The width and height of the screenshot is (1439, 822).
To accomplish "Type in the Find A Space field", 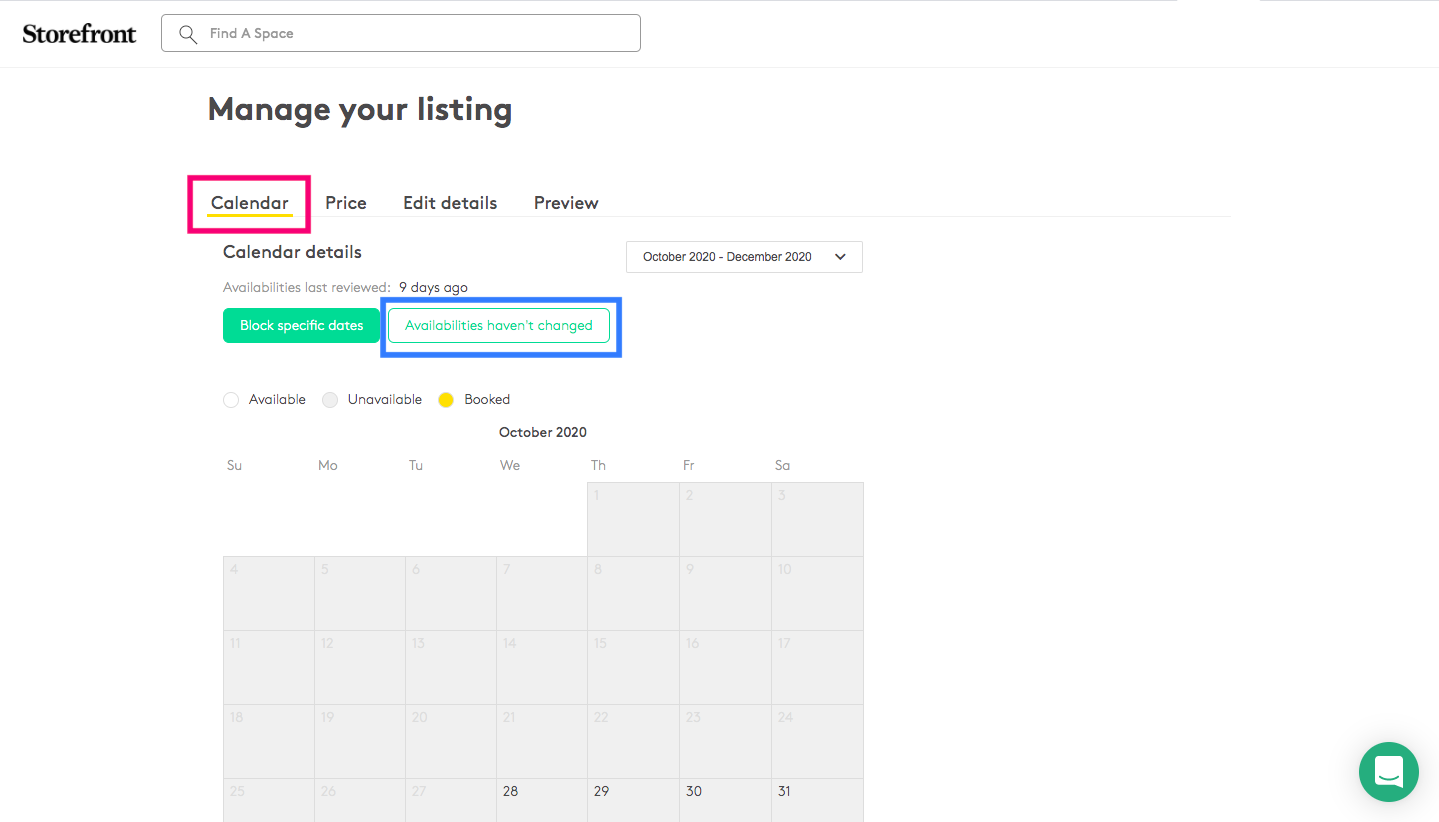I will [x=401, y=33].
